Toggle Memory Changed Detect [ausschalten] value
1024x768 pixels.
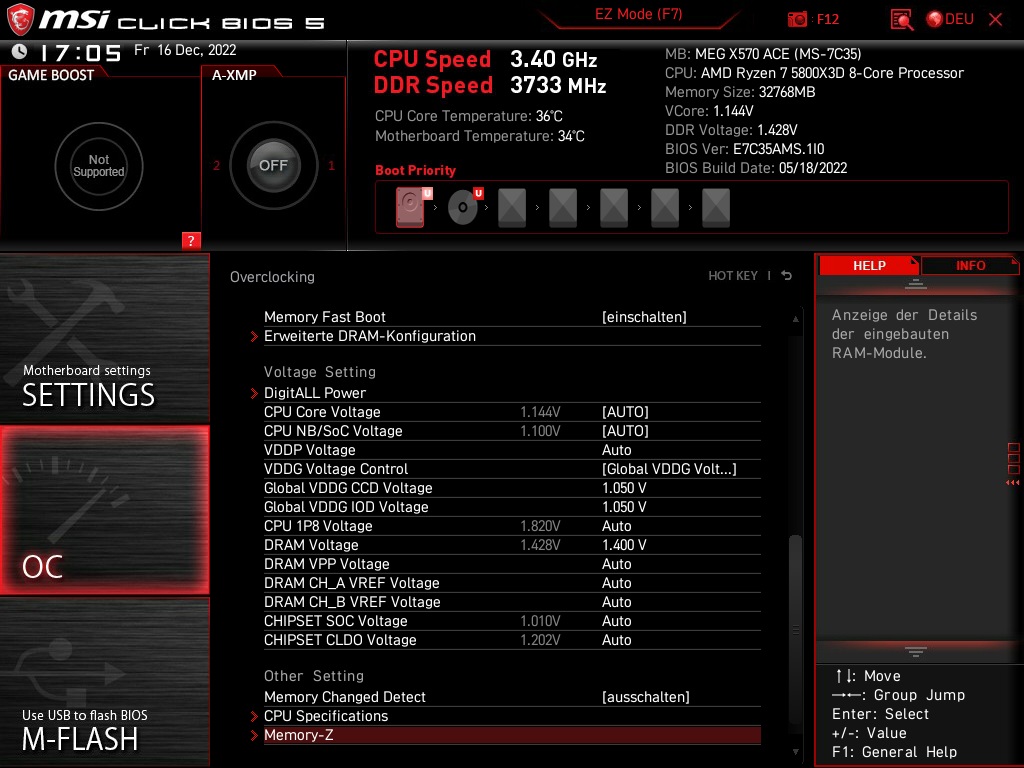(x=645, y=697)
